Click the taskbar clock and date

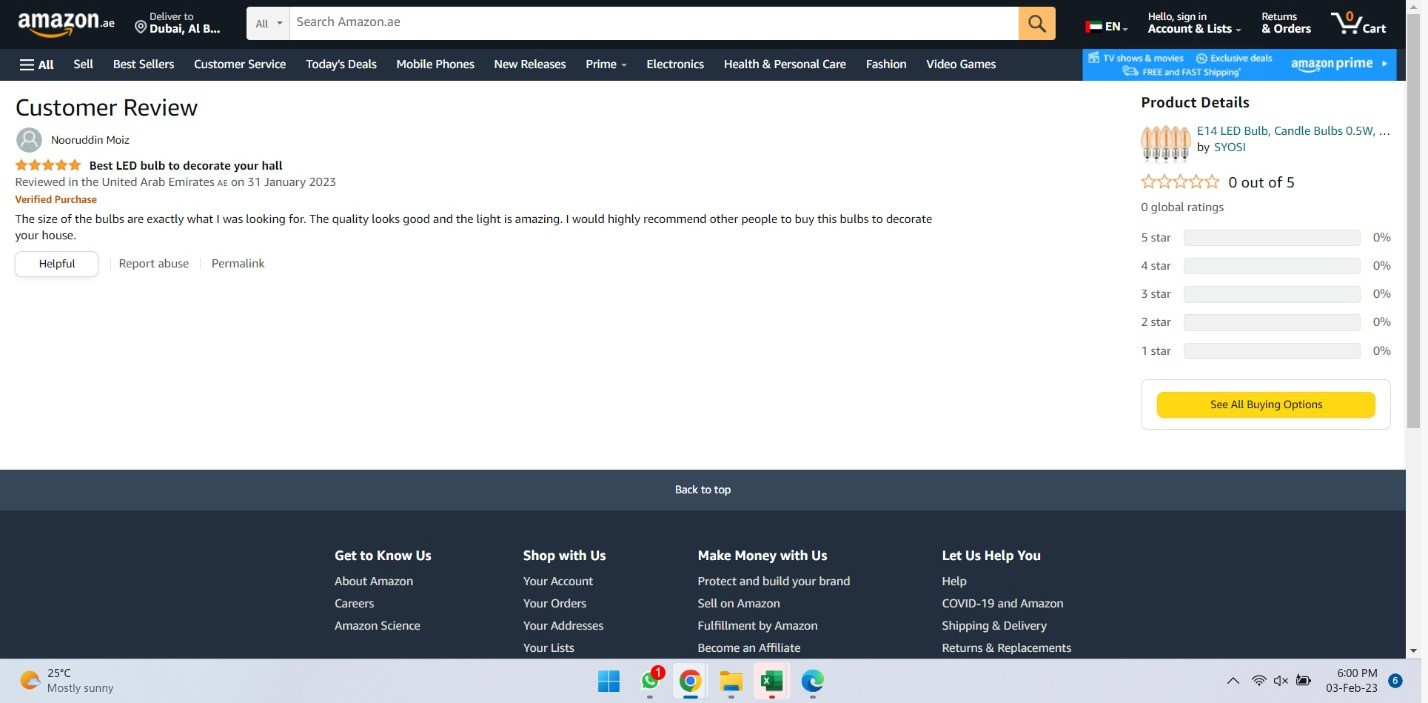point(1351,681)
